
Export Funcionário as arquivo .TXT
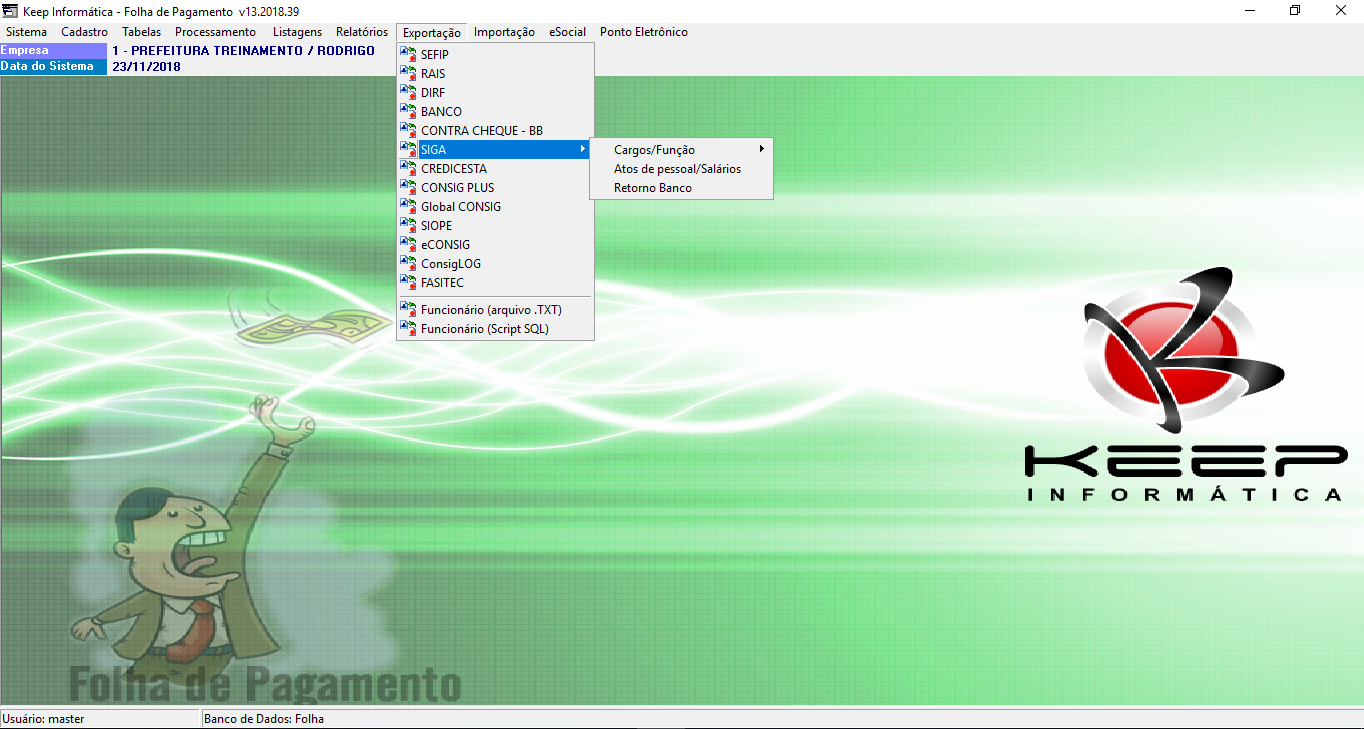coord(496,310)
